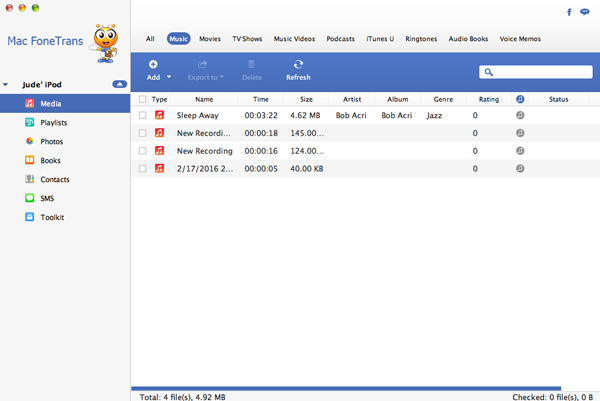Collapse the Jude' iPod device tree
Viewport: 600px width, 401px height.
tap(5, 84)
